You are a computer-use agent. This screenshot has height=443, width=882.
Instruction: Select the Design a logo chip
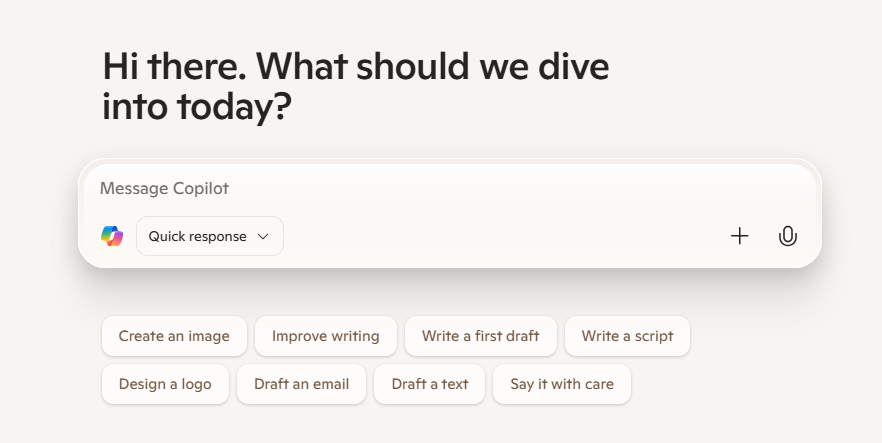point(165,384)
